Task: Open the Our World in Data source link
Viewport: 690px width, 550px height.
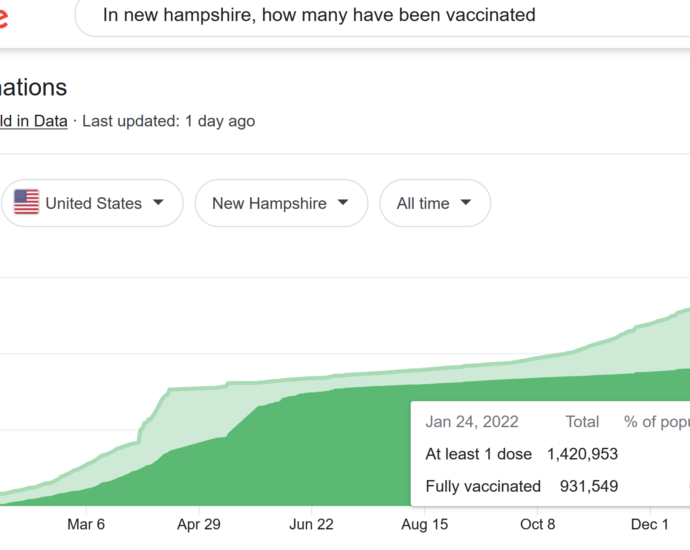Action: click(33, 121)
